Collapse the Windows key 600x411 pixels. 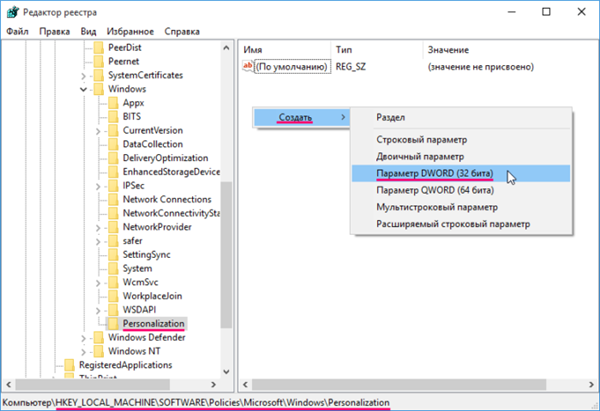tap(83, 89)
